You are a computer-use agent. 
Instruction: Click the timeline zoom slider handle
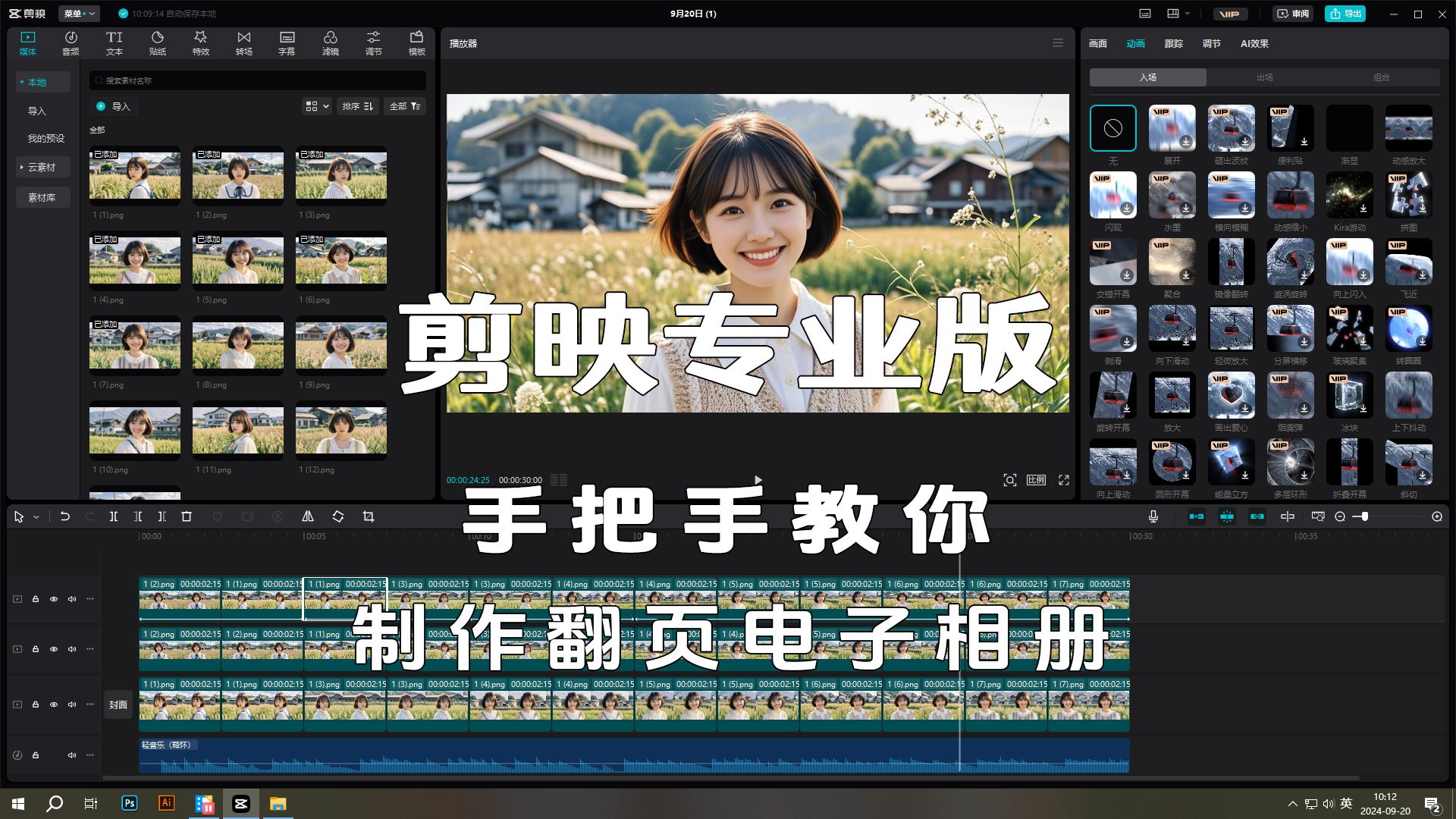point(1365,516)
